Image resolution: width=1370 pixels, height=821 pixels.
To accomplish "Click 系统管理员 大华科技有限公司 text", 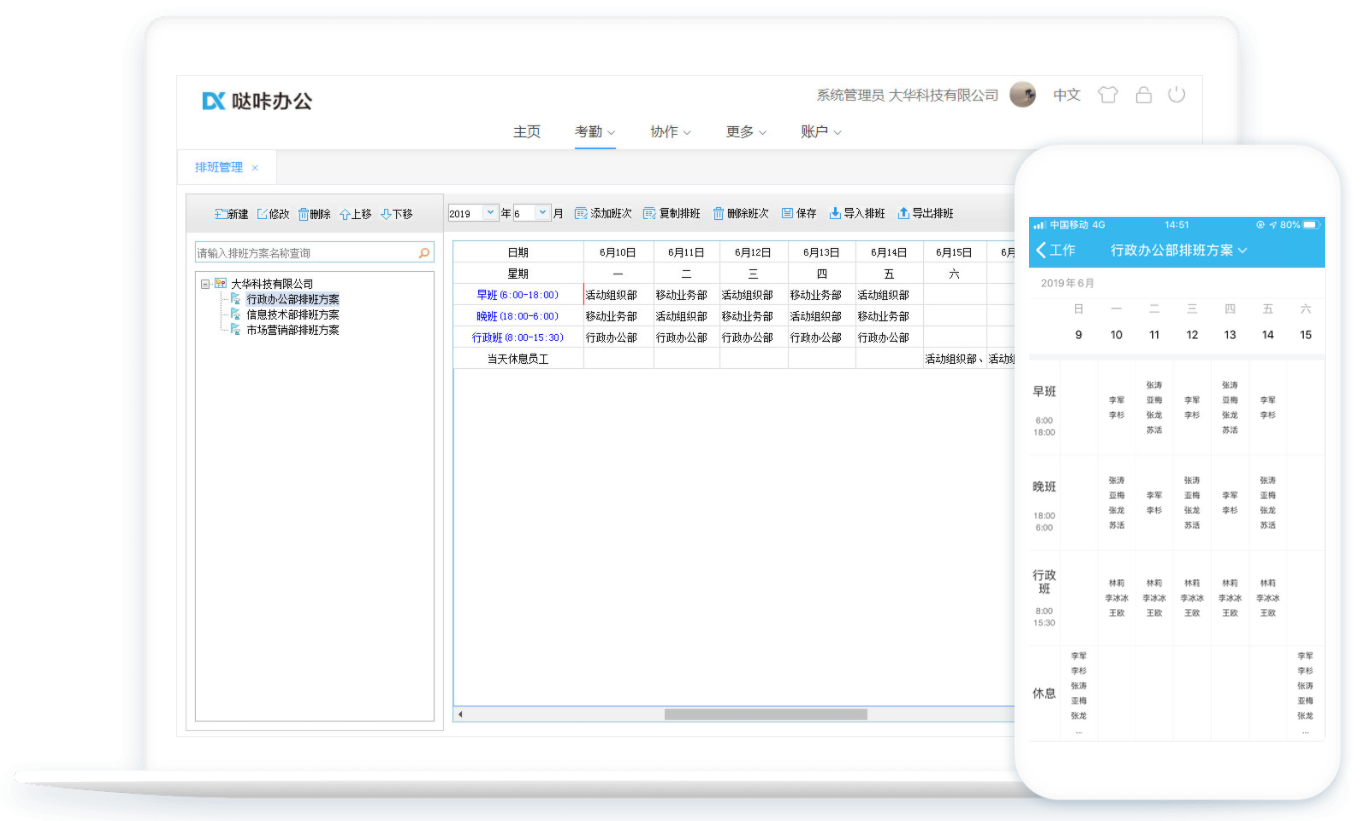I will click(907, 95).
